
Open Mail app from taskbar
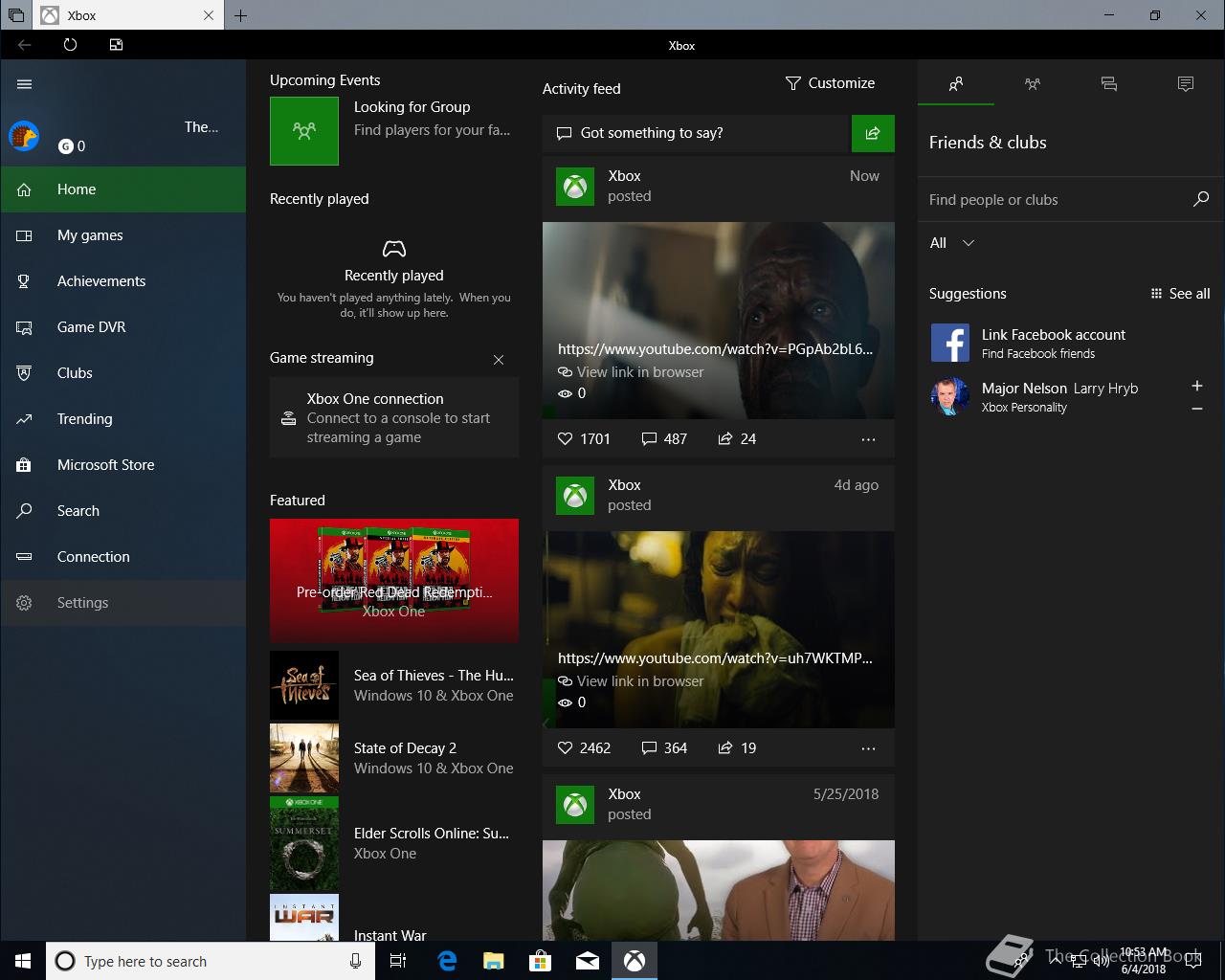pyautogui.click(x=588, y=961)
